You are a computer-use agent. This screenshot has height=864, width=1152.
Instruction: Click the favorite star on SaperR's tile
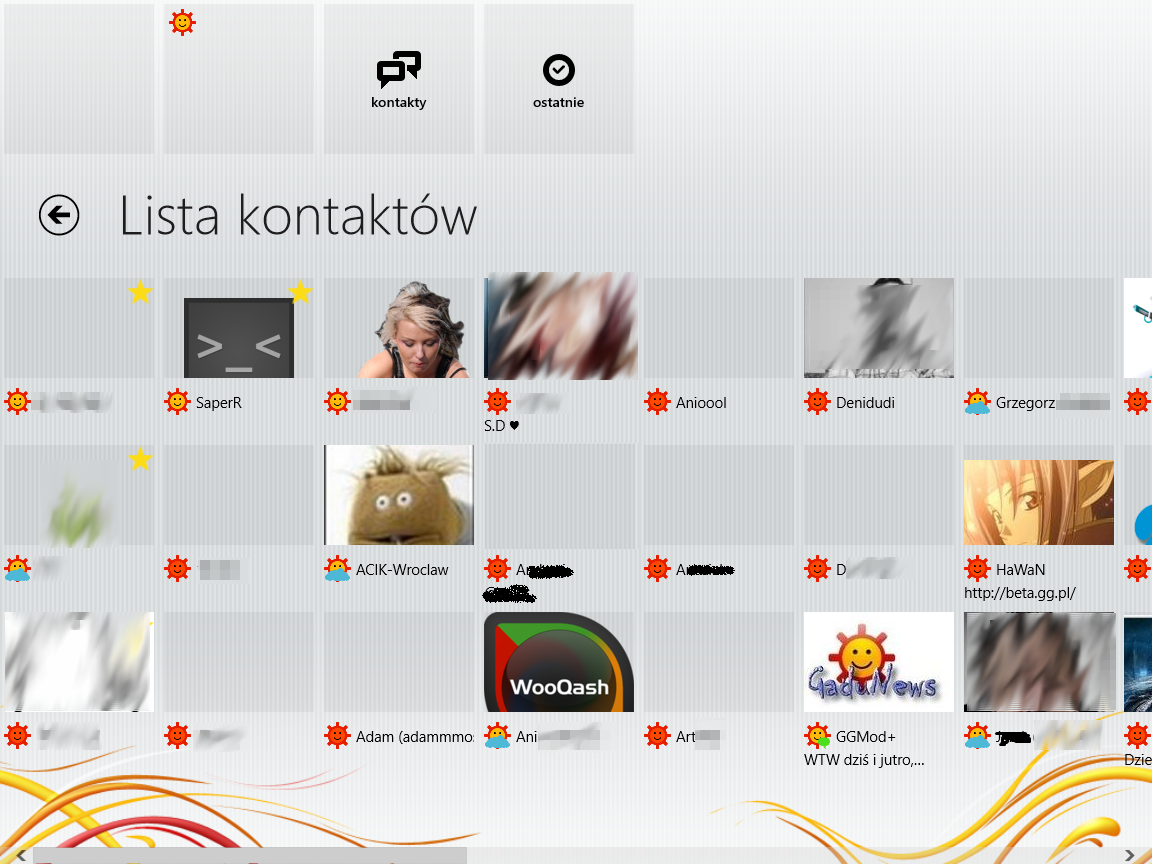coord(300,292)
